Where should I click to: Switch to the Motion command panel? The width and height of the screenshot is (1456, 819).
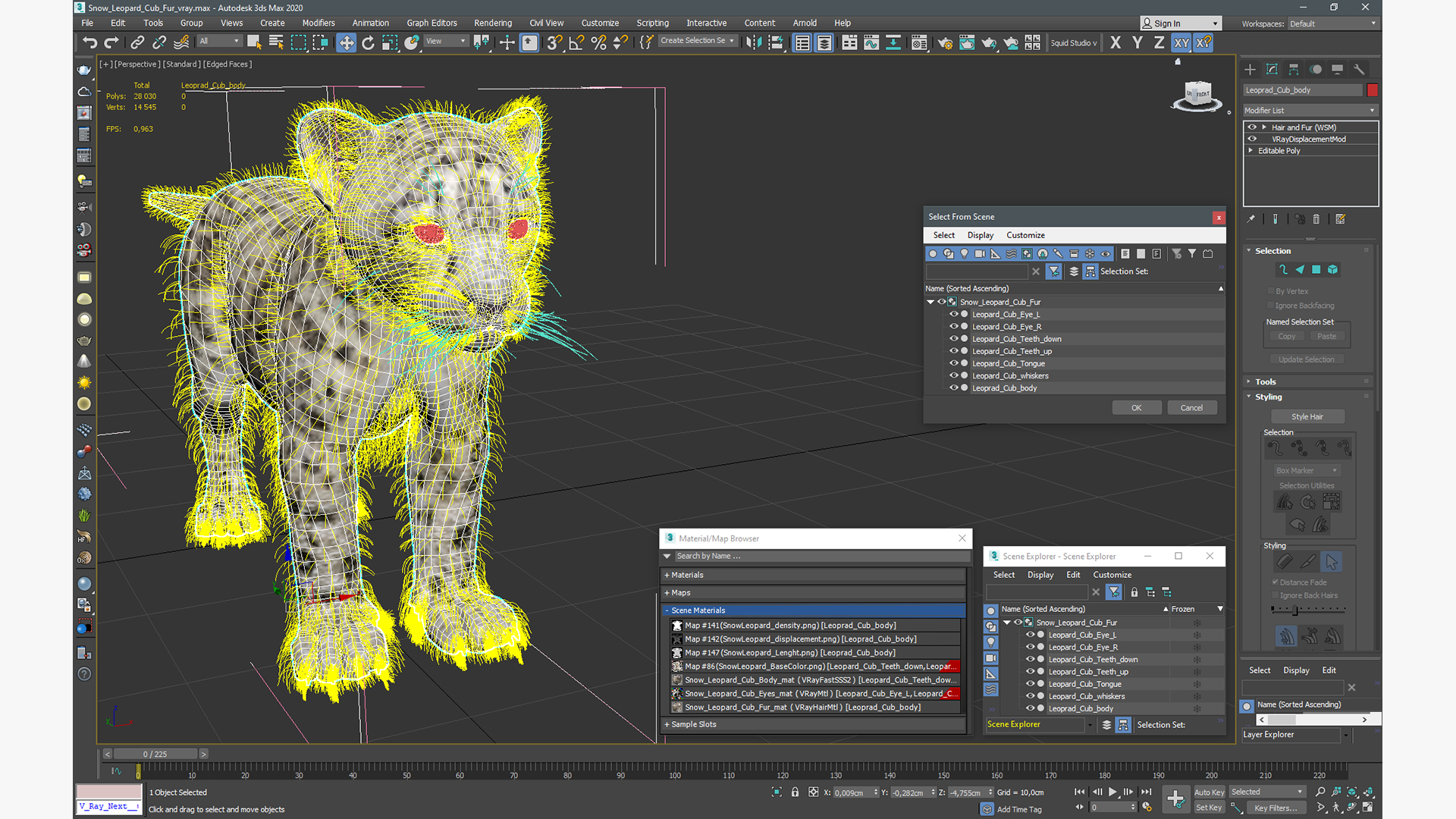pyautogui.click(x=1316, y=69)
